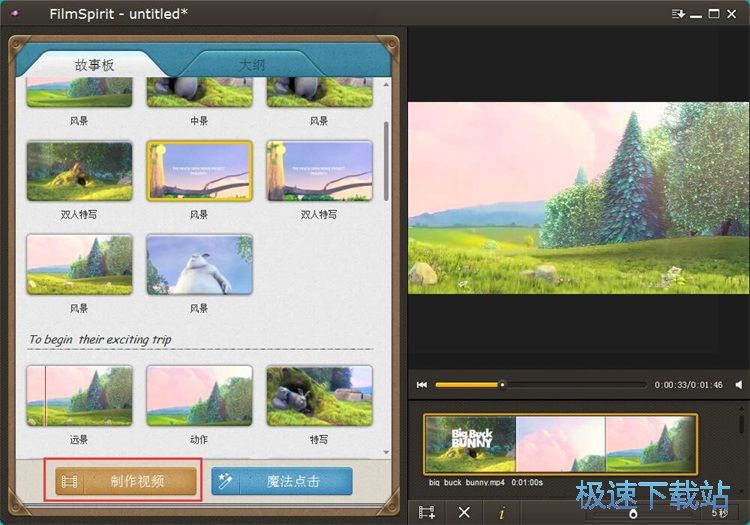The image size is (750, 525).
Task: Rewind preview to the start
Action: (x=422, y=384)
